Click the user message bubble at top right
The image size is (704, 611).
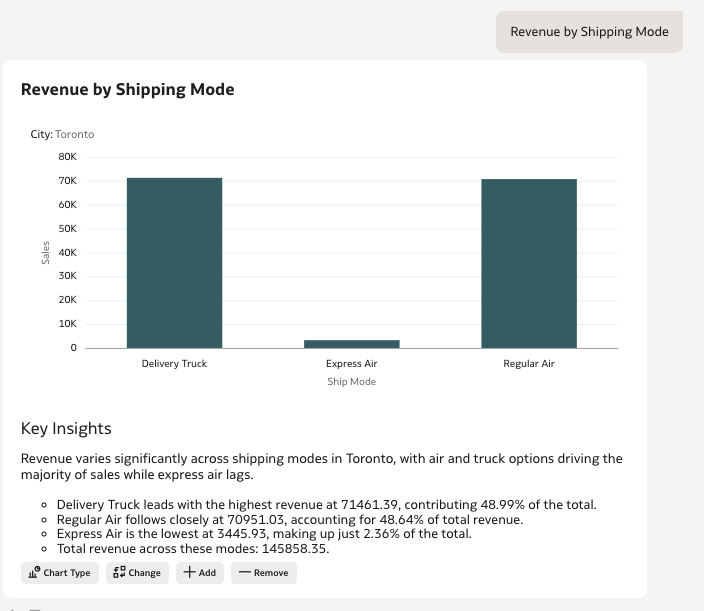pos(589,32)
